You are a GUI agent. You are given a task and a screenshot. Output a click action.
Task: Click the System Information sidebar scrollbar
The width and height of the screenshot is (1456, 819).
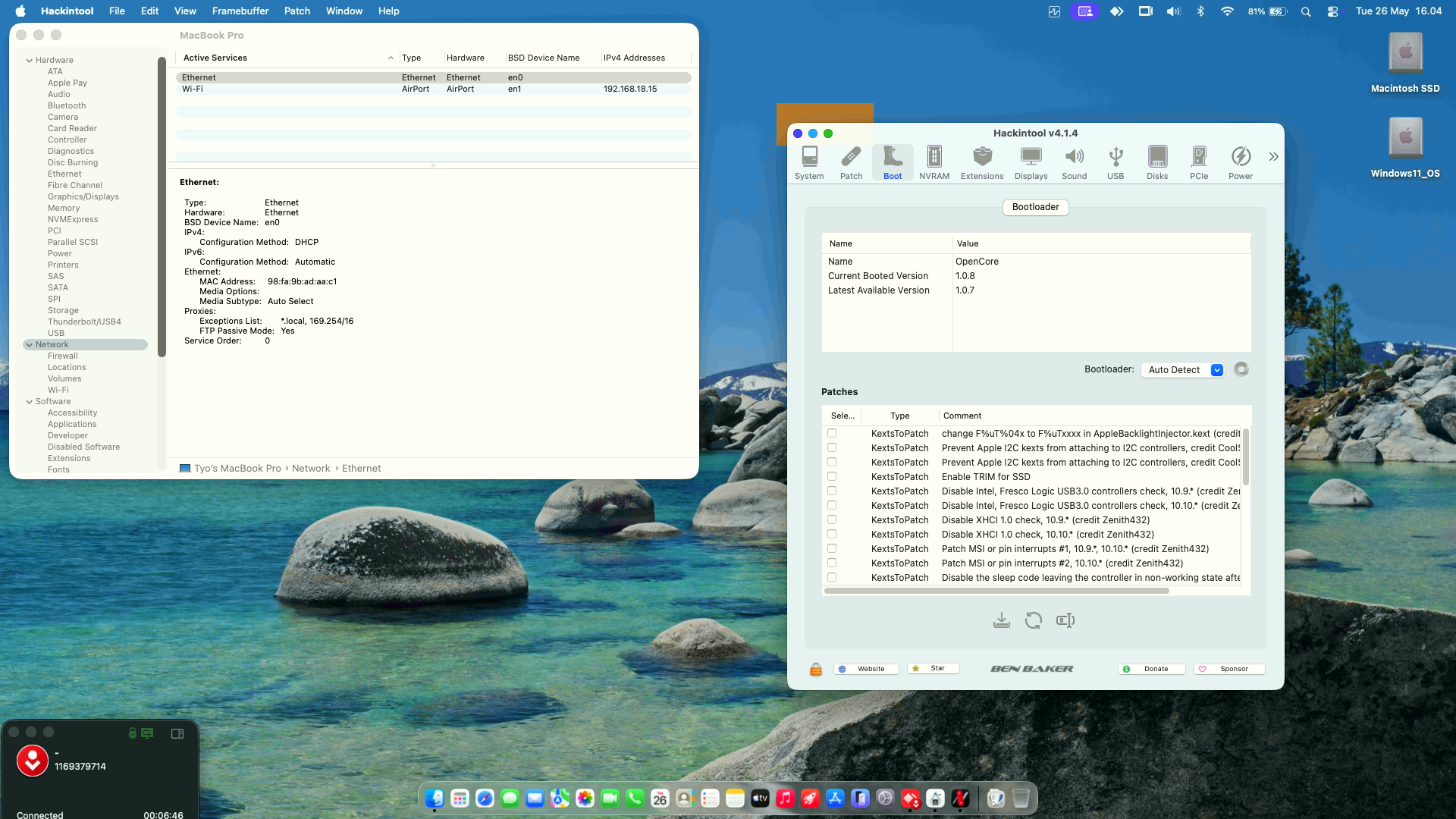pos(162,206)
